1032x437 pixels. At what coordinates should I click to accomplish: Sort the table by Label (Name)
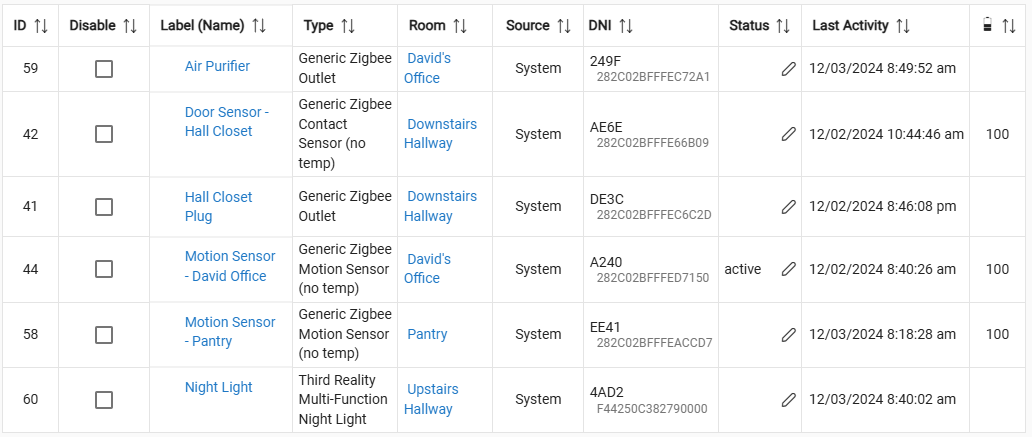click(258, 26)
